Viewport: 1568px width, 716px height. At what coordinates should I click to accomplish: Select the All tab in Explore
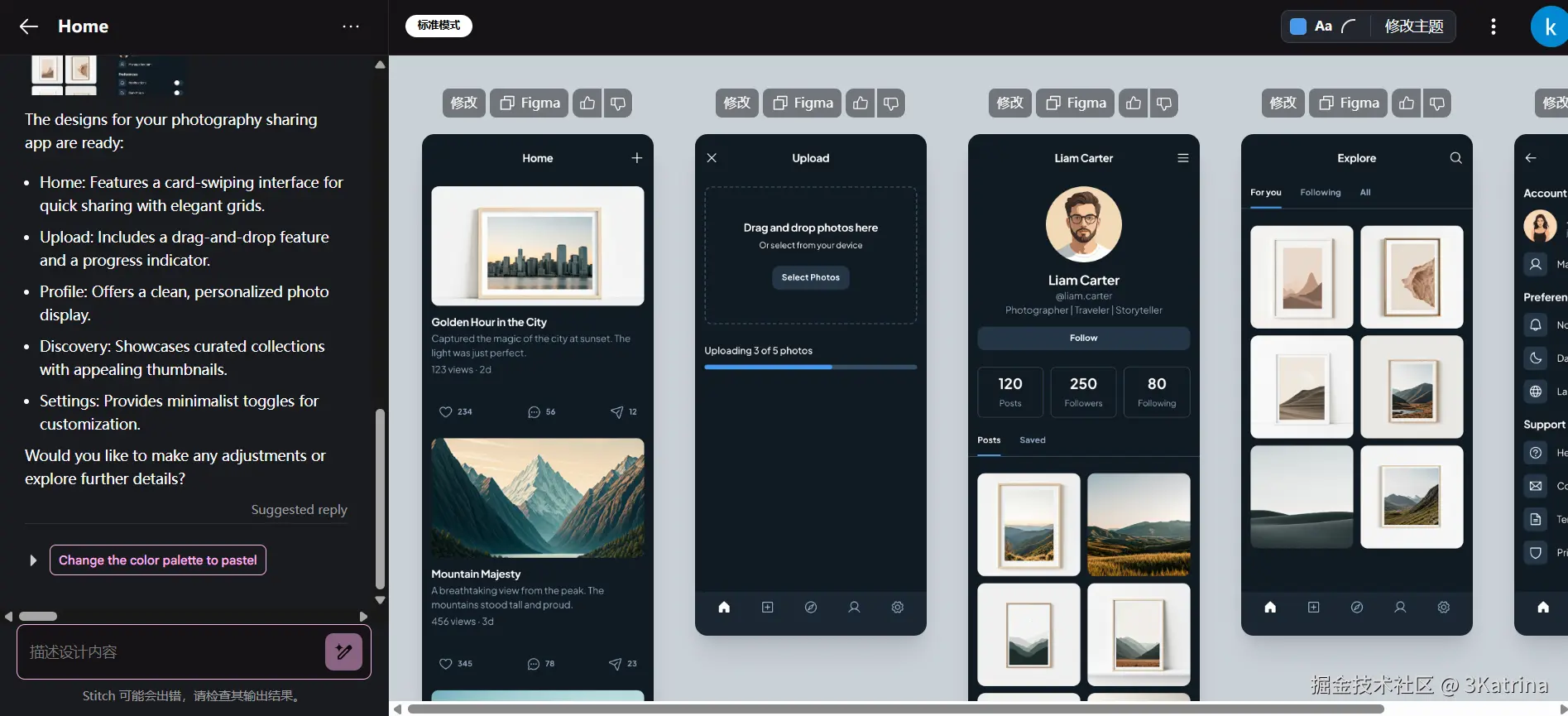pyautogui.click(x=1365, y=192)
